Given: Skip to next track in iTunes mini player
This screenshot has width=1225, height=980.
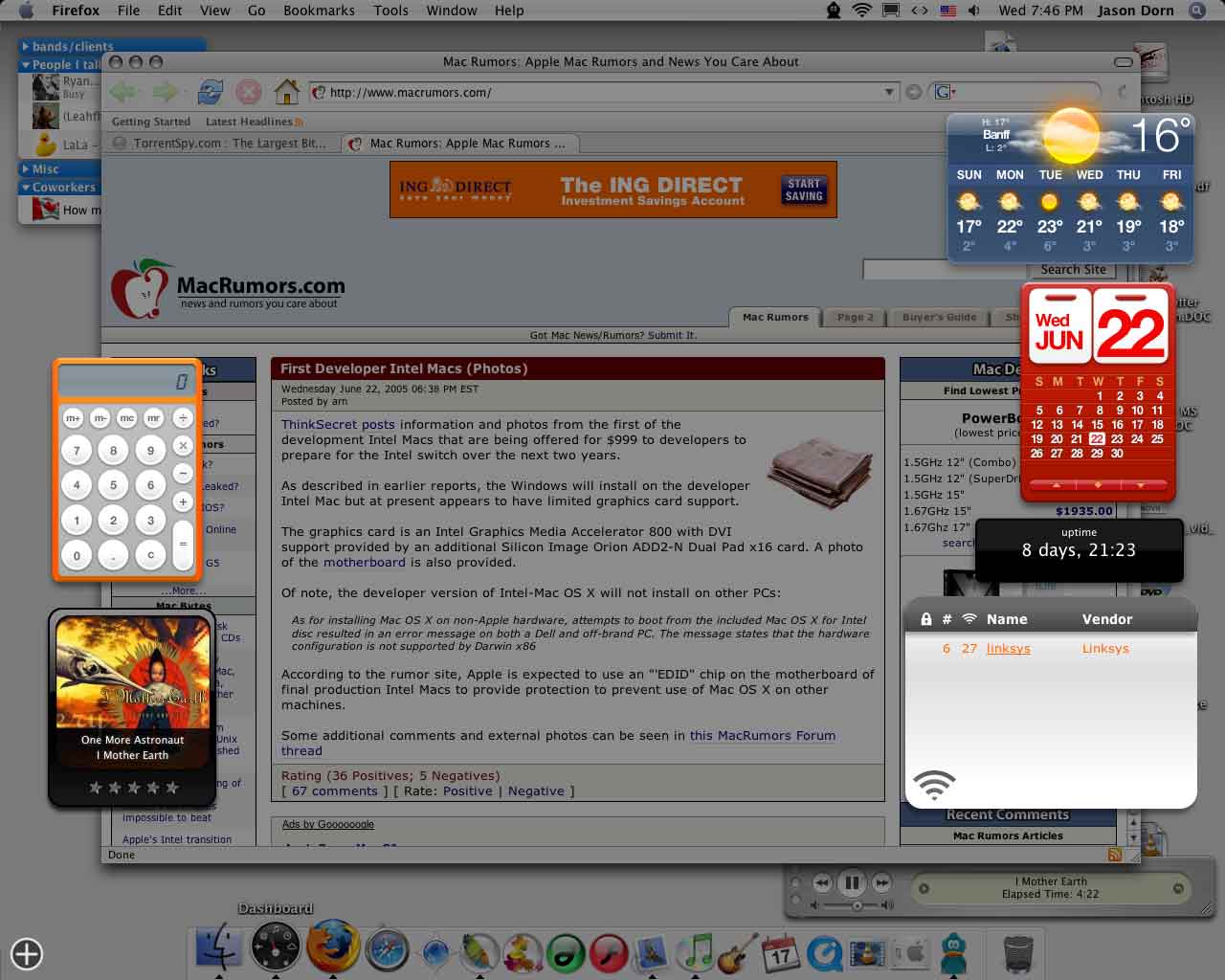Looking at the screenshot, I should pos(881,882).
